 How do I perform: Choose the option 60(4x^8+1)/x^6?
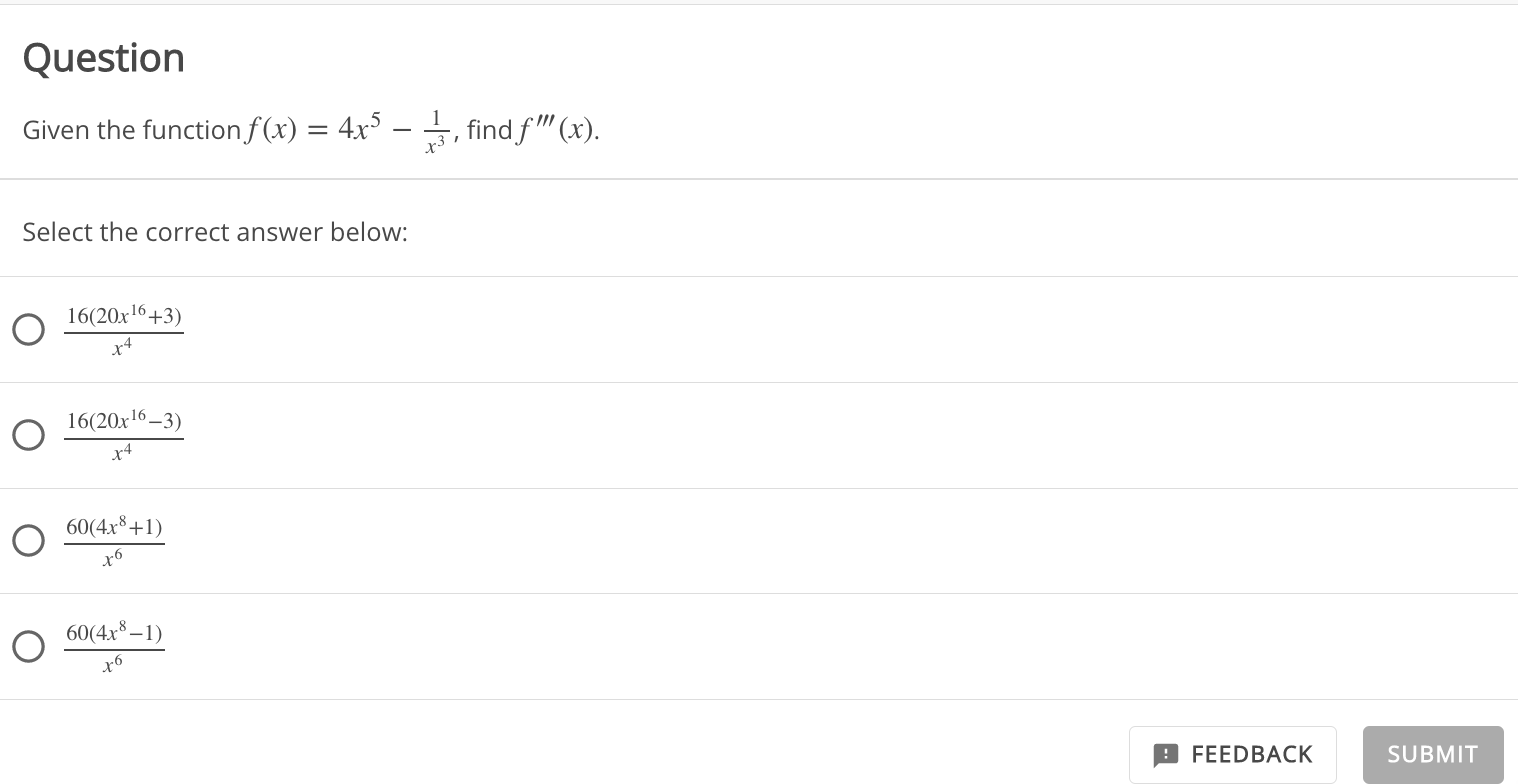(x=29, y=541)
